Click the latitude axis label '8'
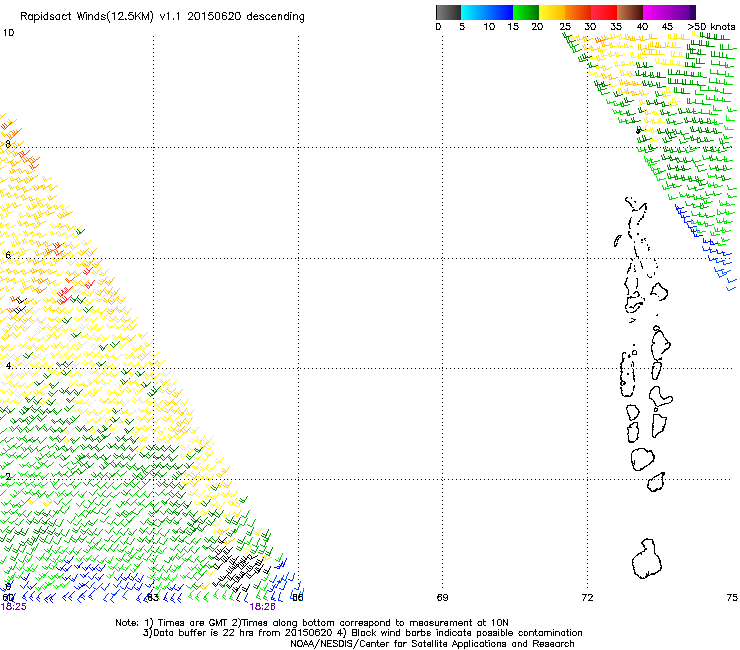Viewport: 740px width, 650px height. pyautogui.click(x=8, y=144)
